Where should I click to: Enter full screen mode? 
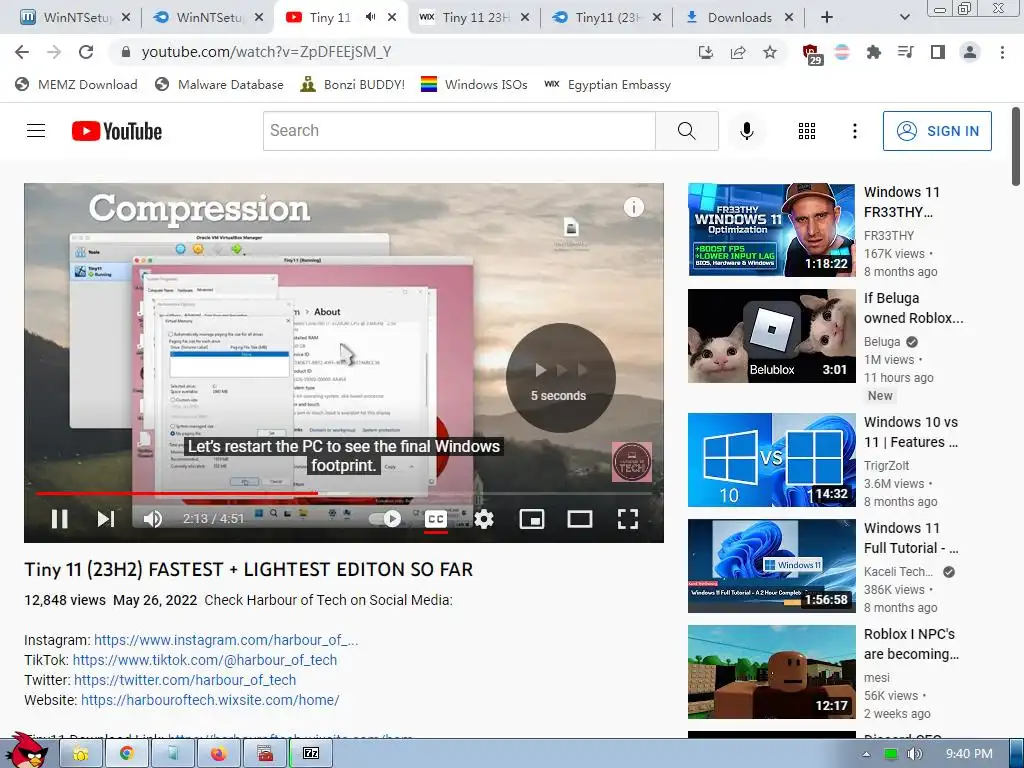click(628, 519)
